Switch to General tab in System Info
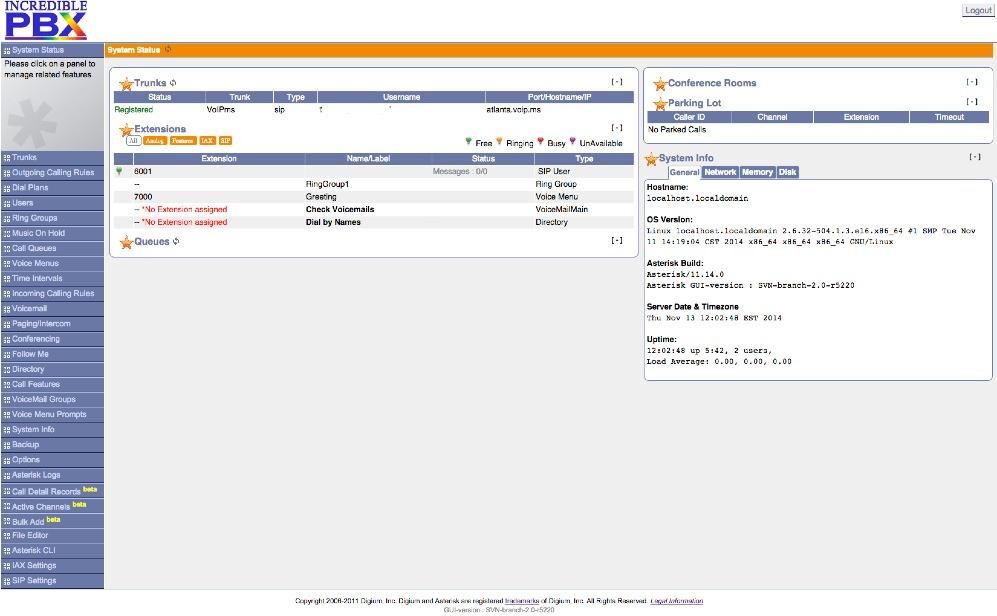 coord(684,172)
